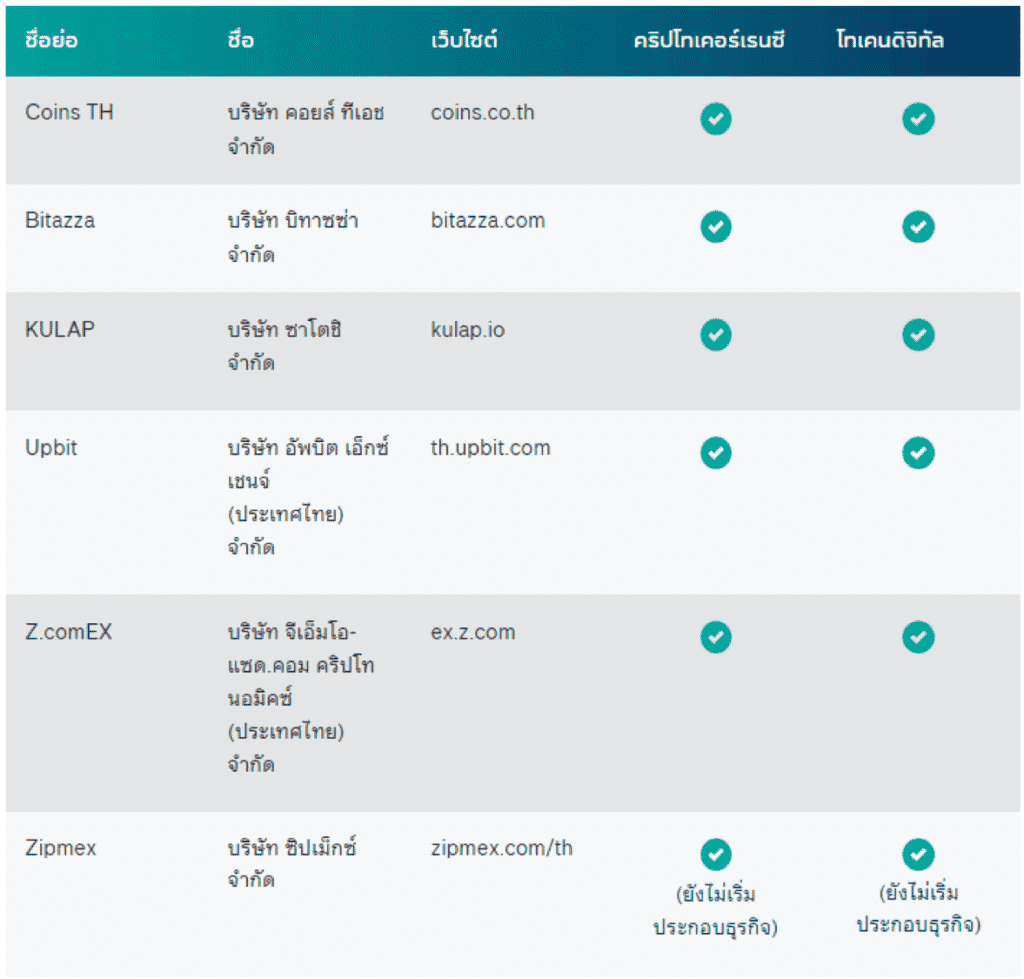
Task: Click the คริปโทเคอร์เรนซี column header
Action: (709, 40)
